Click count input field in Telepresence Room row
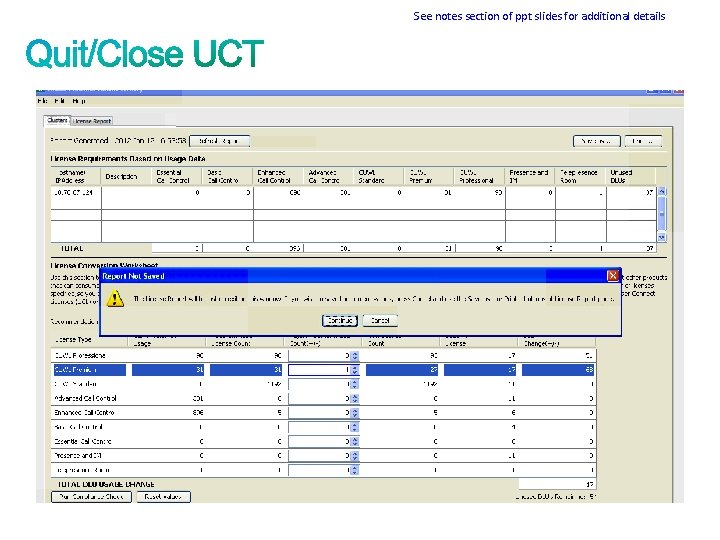 click(320, 470)
